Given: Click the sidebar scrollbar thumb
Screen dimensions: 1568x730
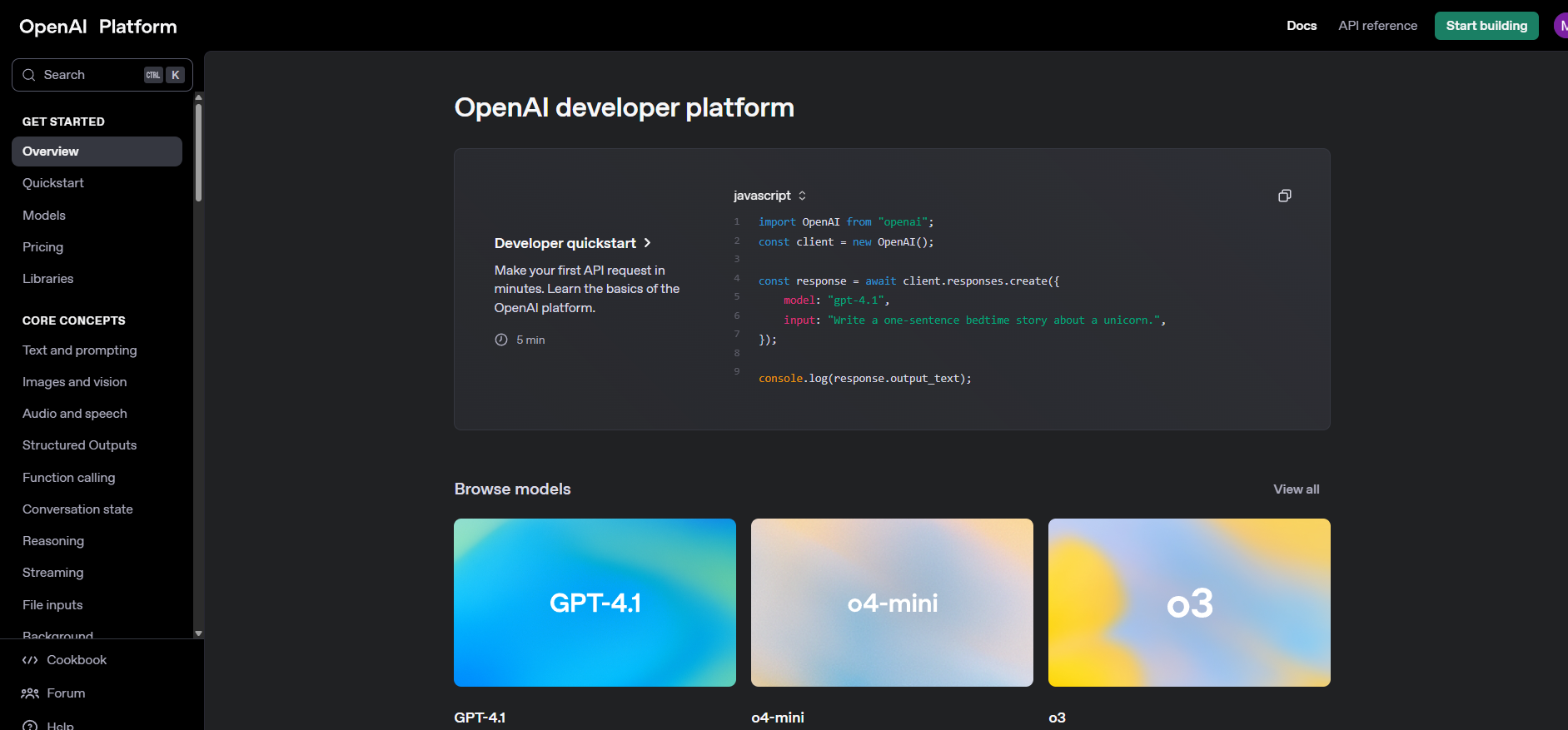Looking at the screenshot, I should [198, 152].
